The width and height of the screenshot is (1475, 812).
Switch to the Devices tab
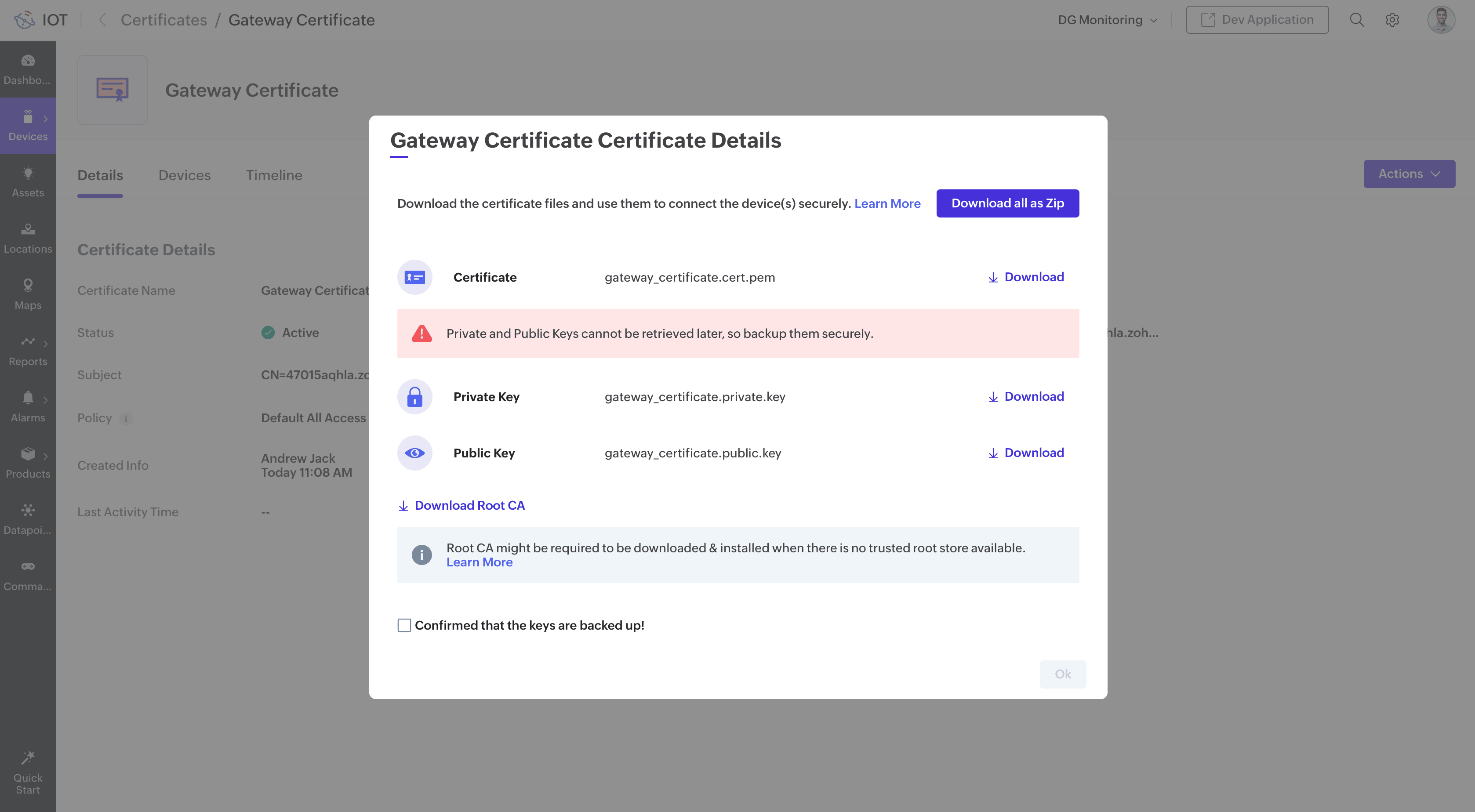click(185, 175)
